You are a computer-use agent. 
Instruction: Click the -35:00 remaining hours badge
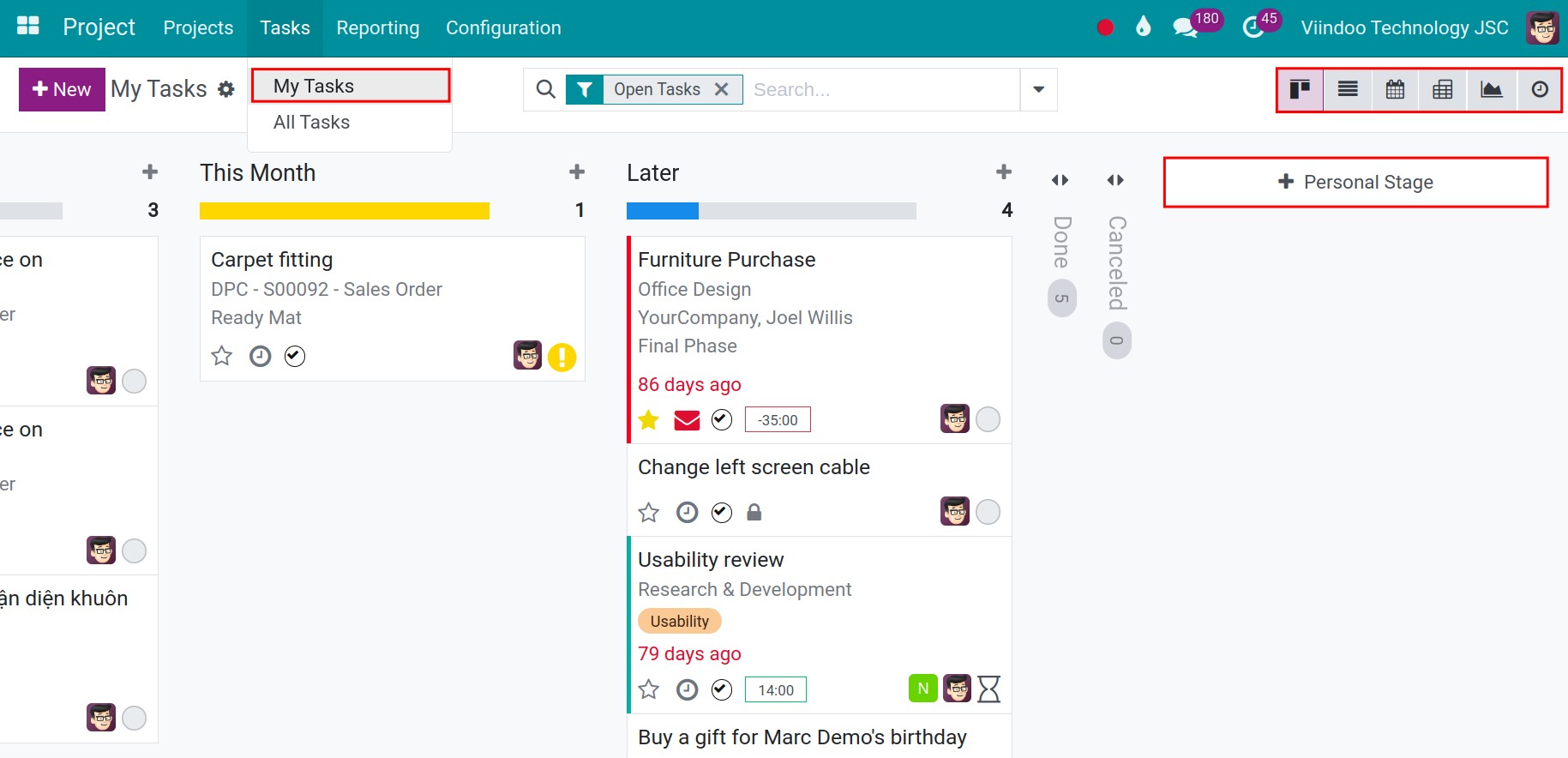(x=778, y=420)
